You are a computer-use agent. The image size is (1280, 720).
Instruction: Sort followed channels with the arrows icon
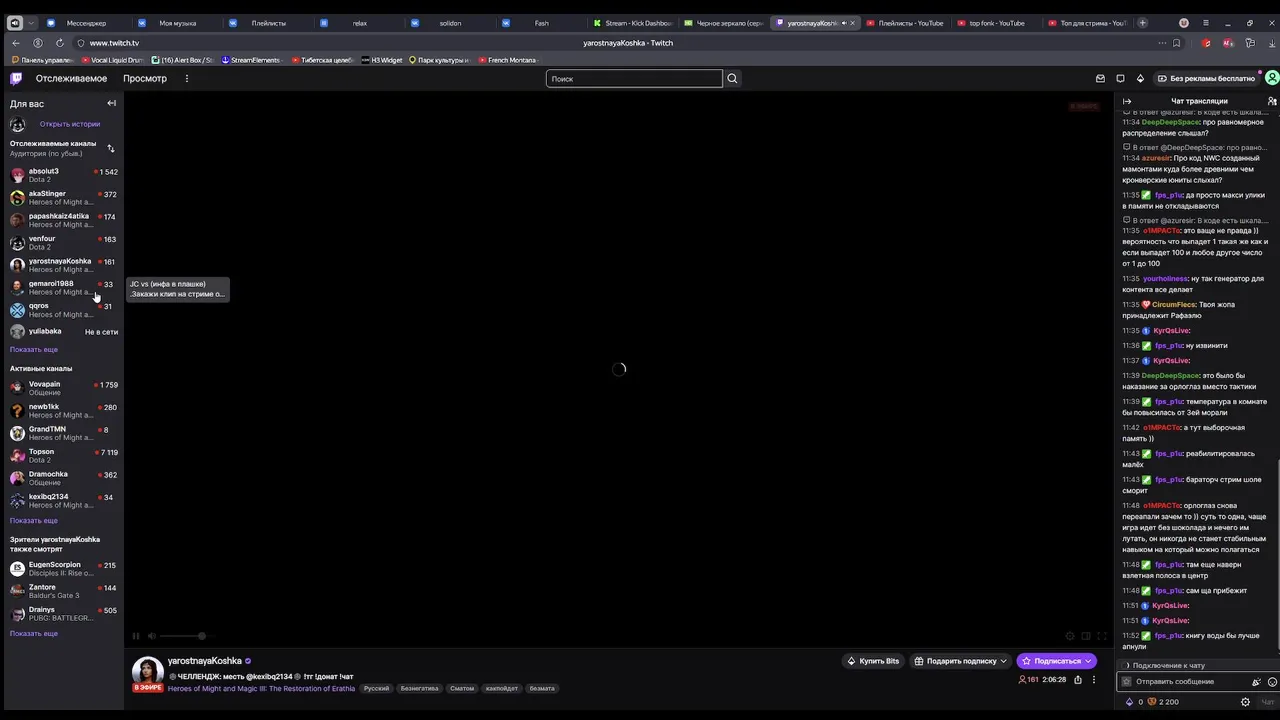[x=111, y=148]
